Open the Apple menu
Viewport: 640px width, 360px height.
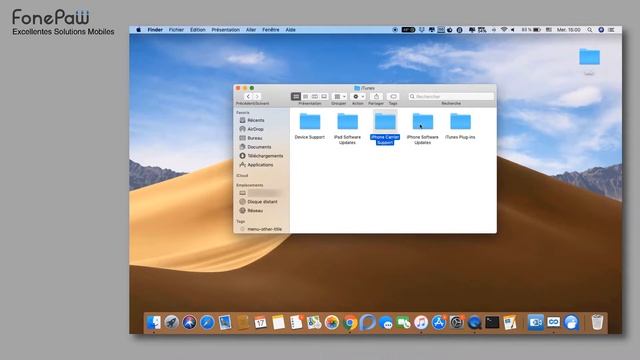[138, 30]
